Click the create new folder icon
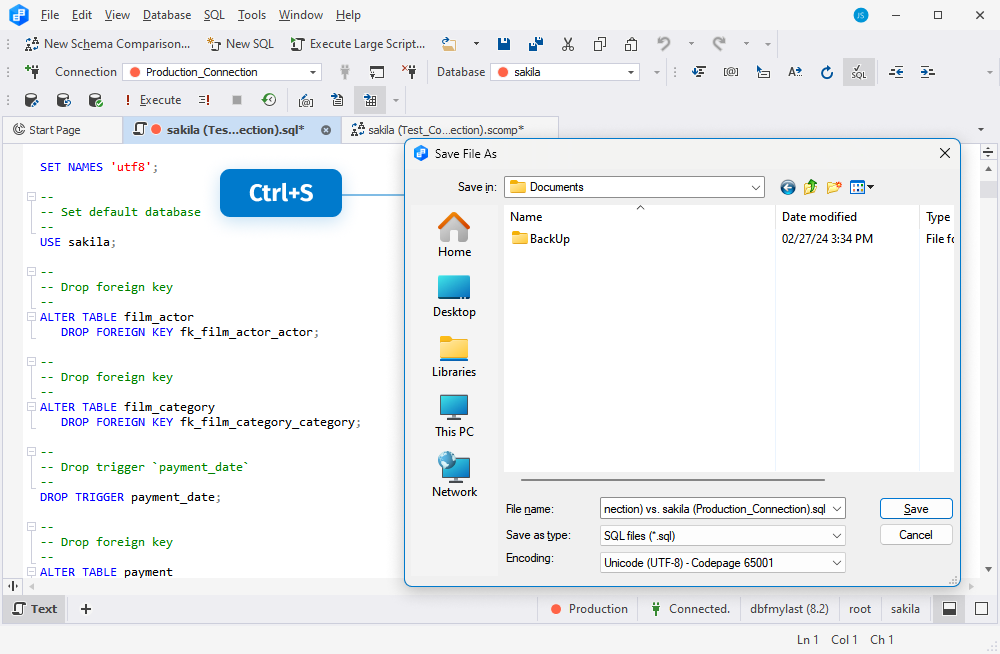This screenshot has height=654, width=1000. (x=834, y=187)
